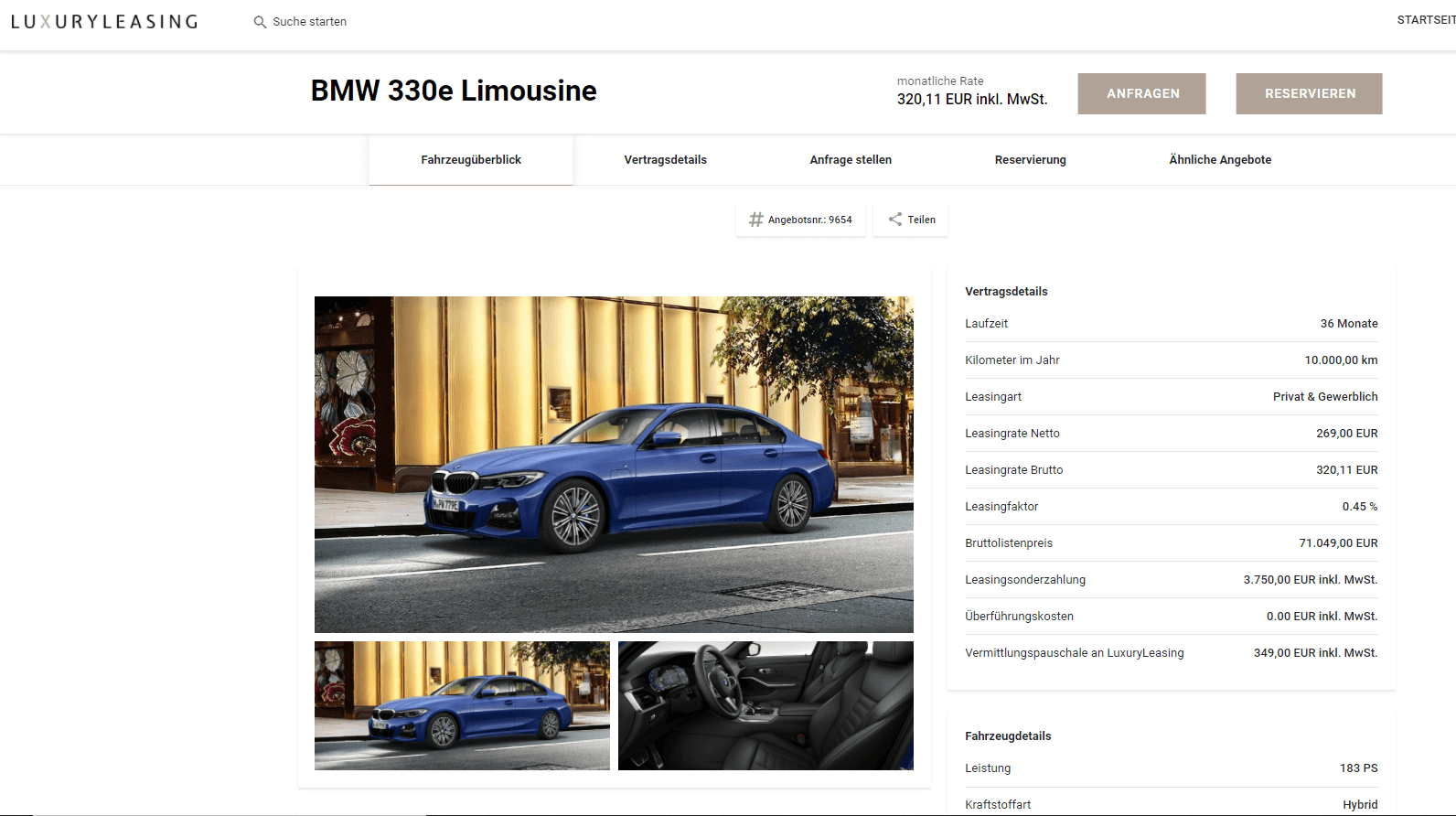Screen dimensions: 1456x816
Task: Focus the Suche starten search field
Action: point(309,22)
